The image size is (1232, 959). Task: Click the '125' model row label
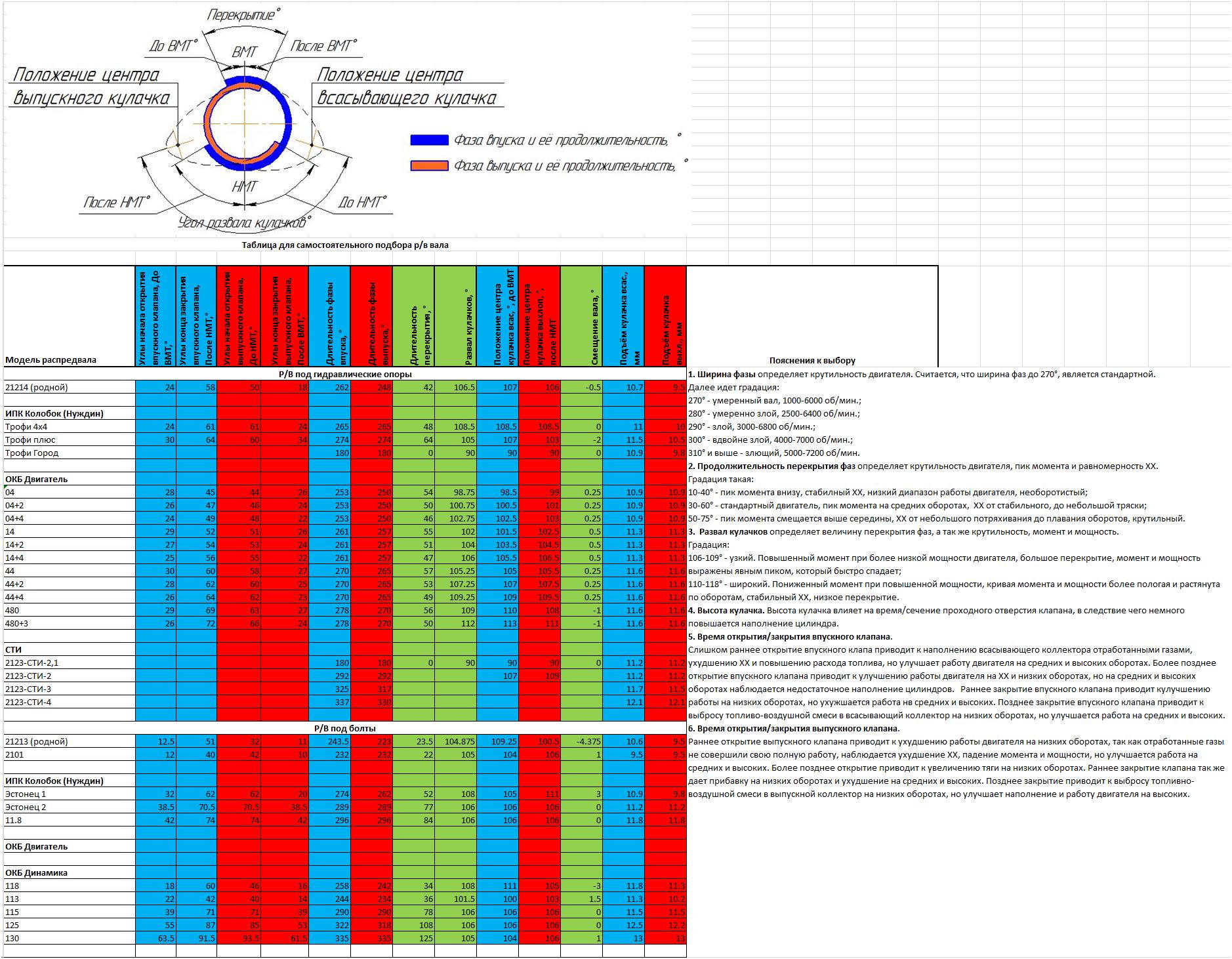(70, 925)
